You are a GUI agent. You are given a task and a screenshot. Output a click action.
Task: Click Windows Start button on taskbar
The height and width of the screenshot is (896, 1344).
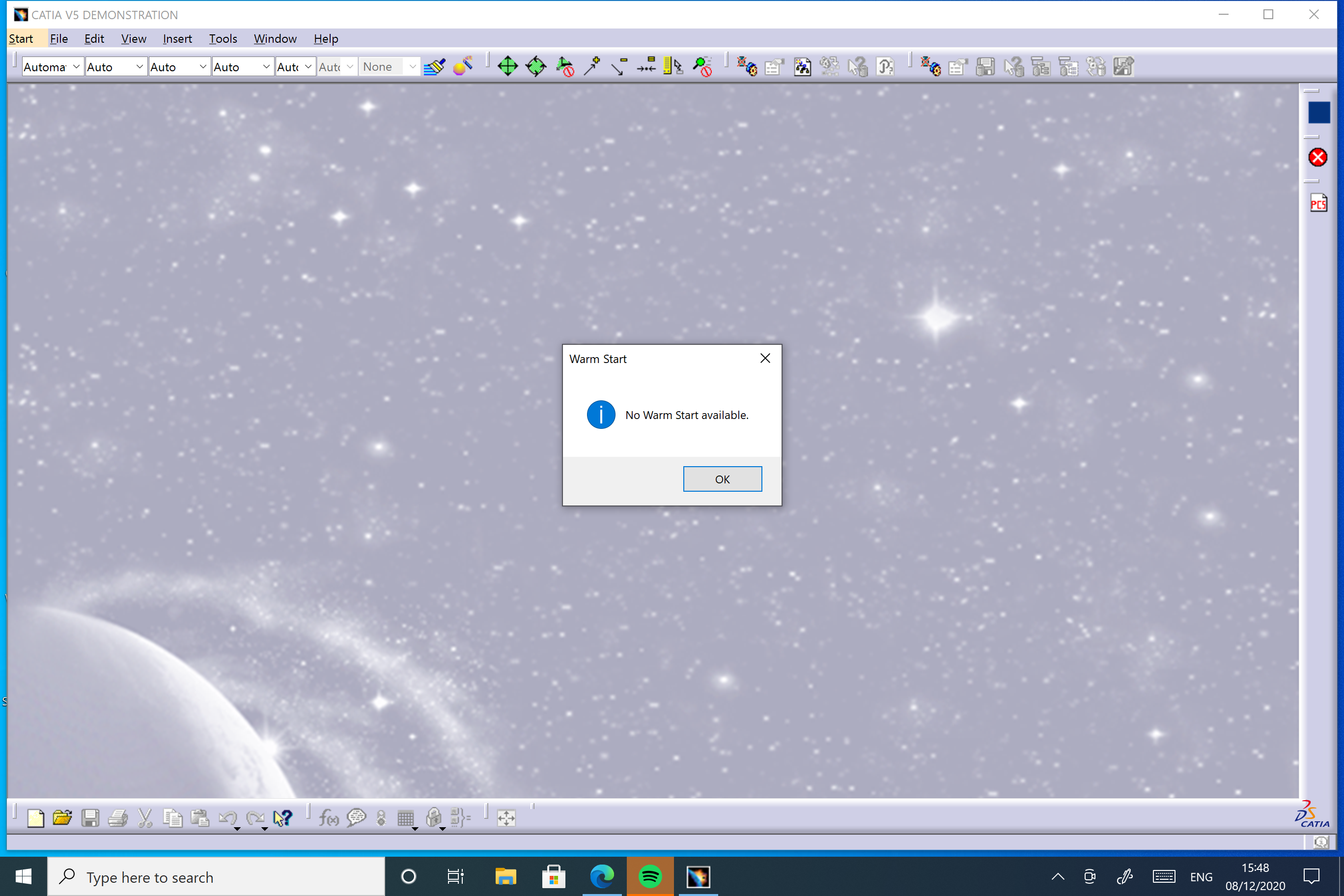pyautogui.click(x=24, y=876)
